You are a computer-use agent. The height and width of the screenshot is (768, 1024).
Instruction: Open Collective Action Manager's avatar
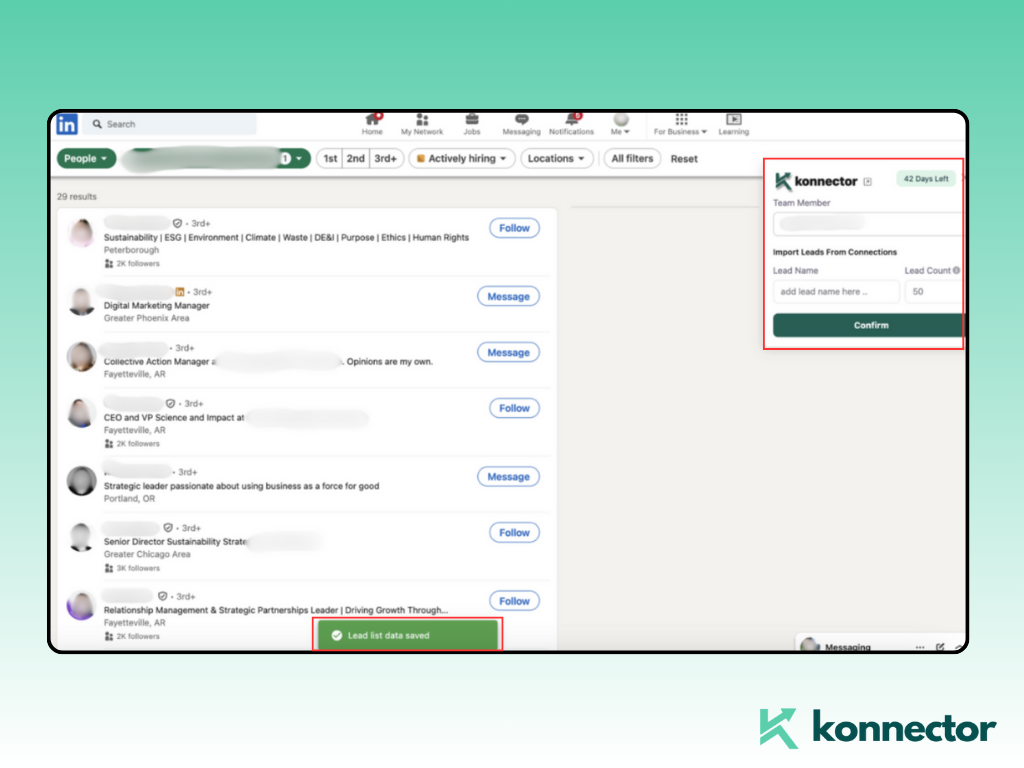(82, 357)
